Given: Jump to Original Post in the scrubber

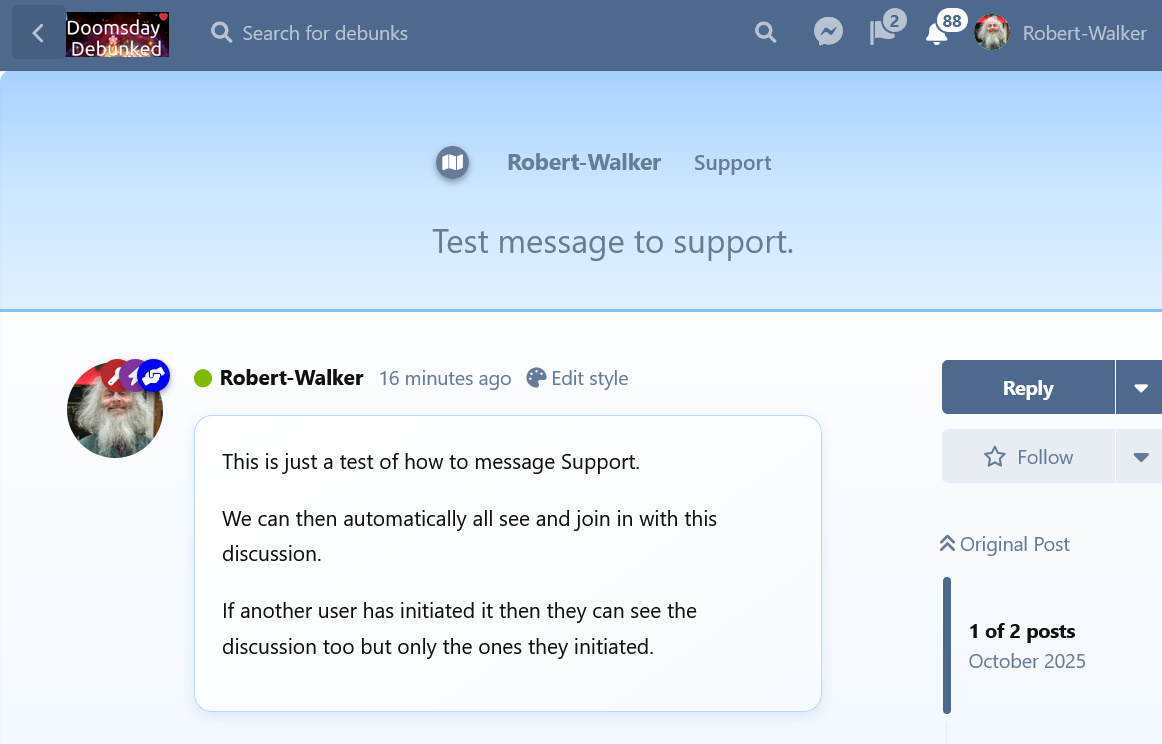Looking at the screenshot, I should [x=1004, y=544].
